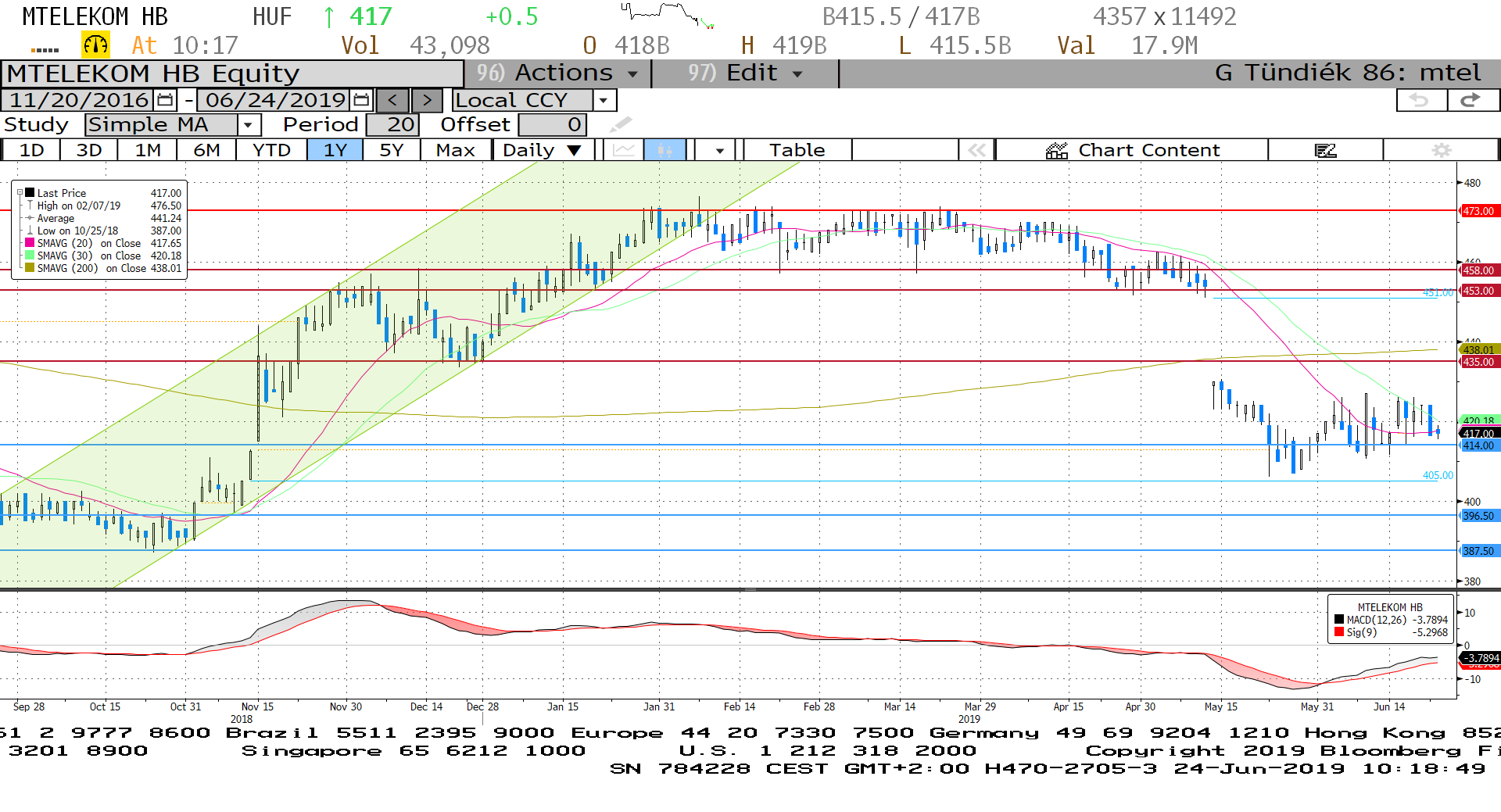The width and height of the screenshot is (1501, 812).
Task: Click the 458.00 red price level label
Action: [1478, 270]
